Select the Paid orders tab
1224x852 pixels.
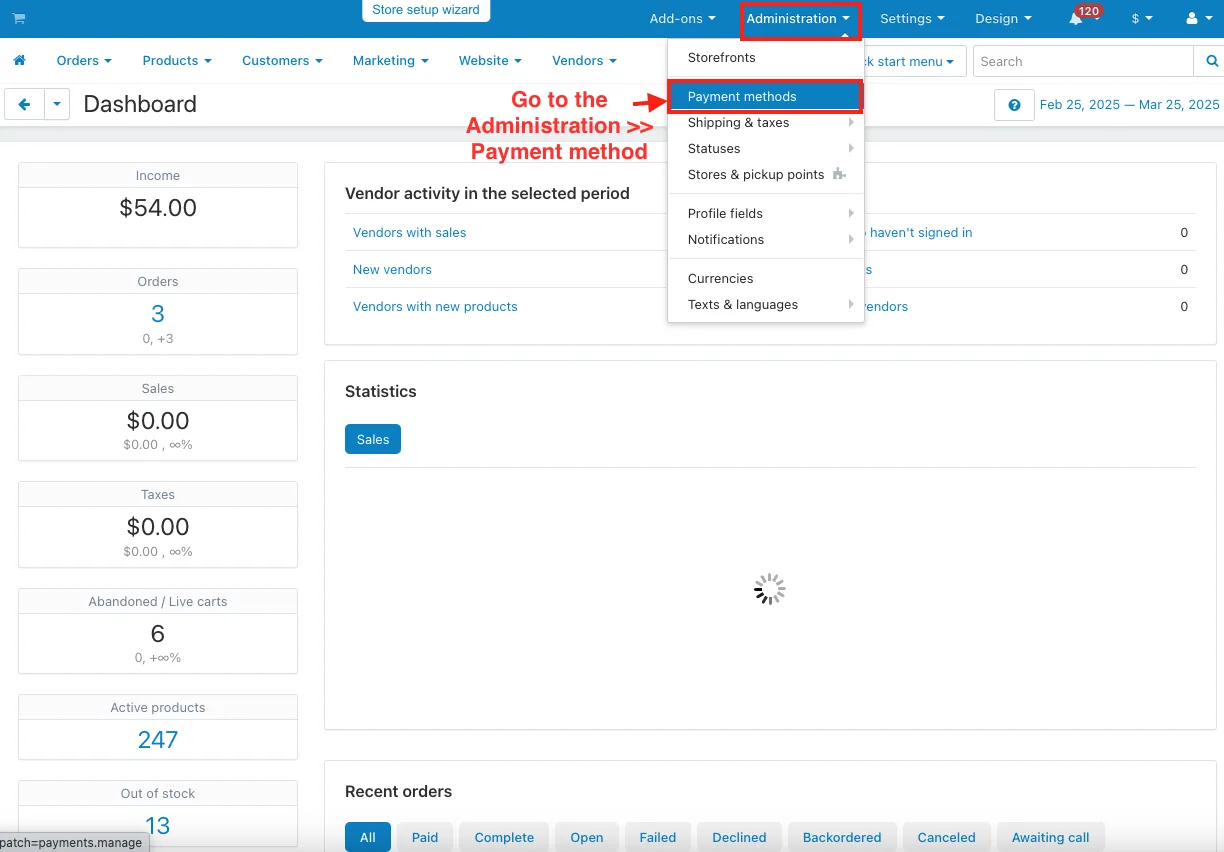tap(425, 838)
